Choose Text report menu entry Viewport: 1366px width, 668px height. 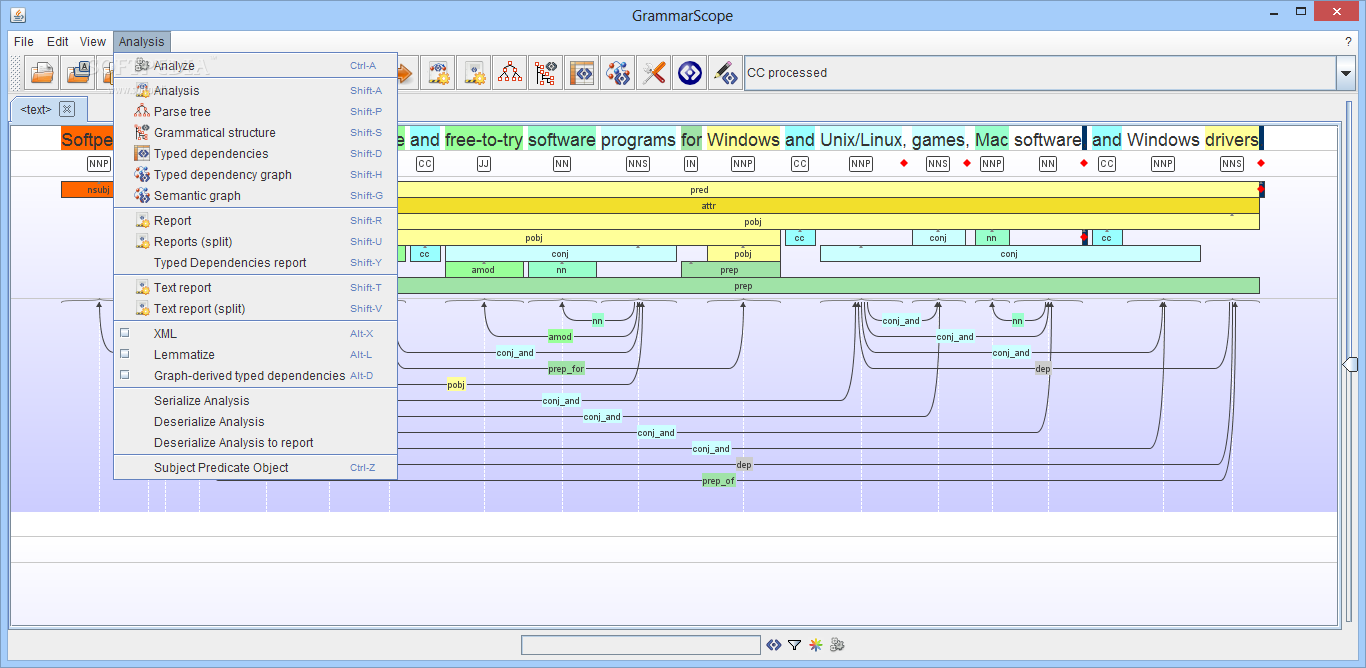(x=255, y=288)
